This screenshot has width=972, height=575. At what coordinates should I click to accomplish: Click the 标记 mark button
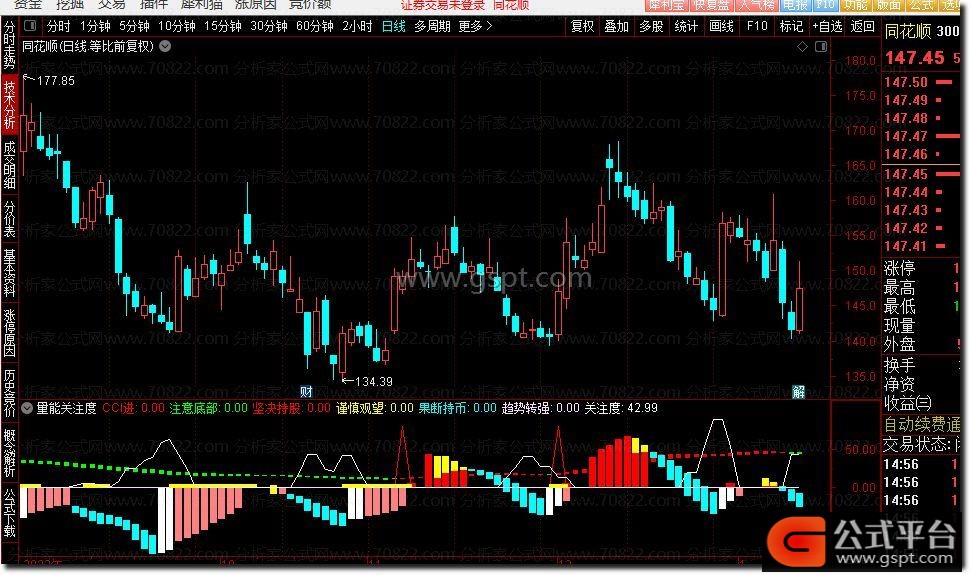click(791, 27)
